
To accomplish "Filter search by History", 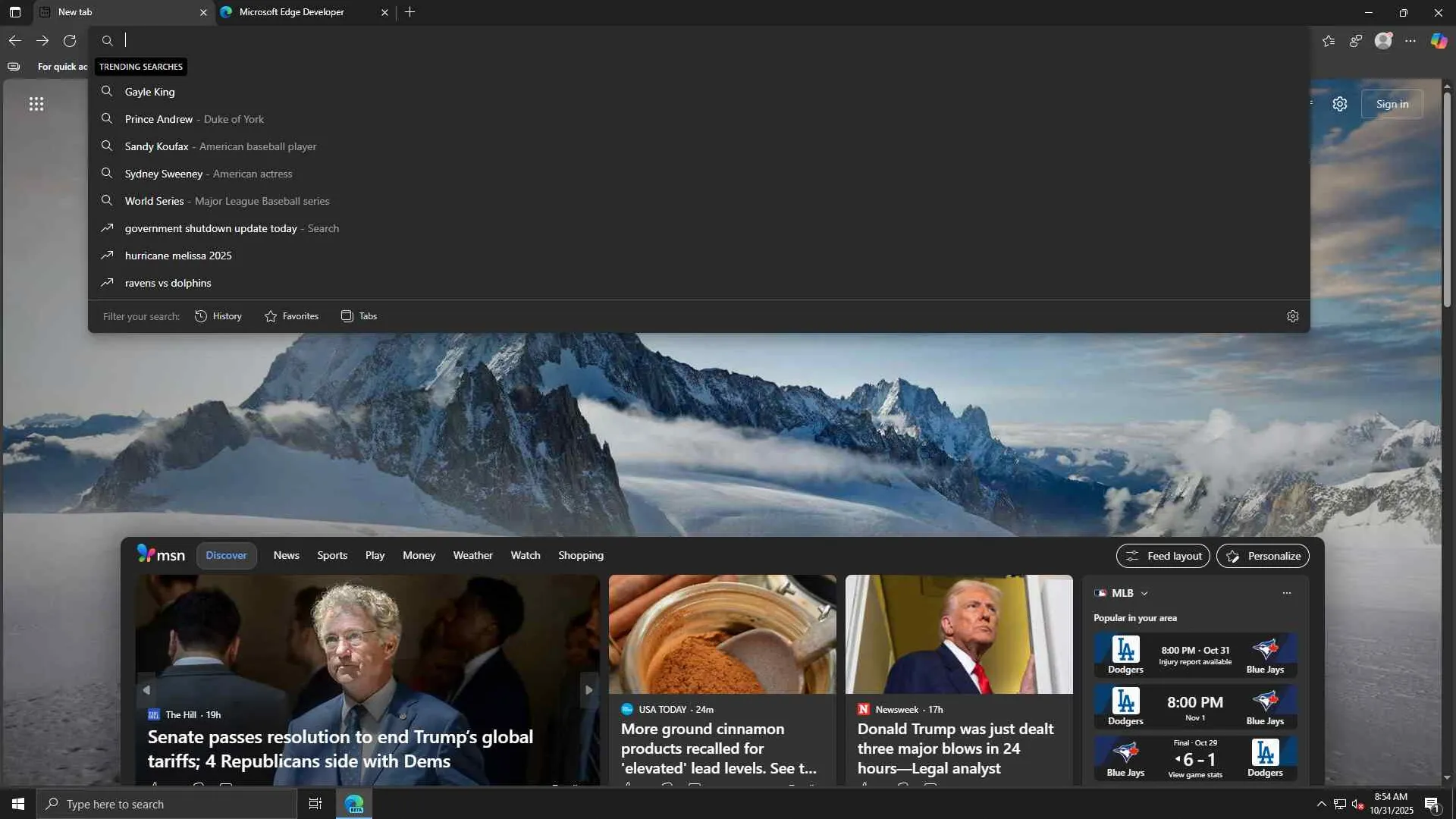I will [x=218, y=316].
